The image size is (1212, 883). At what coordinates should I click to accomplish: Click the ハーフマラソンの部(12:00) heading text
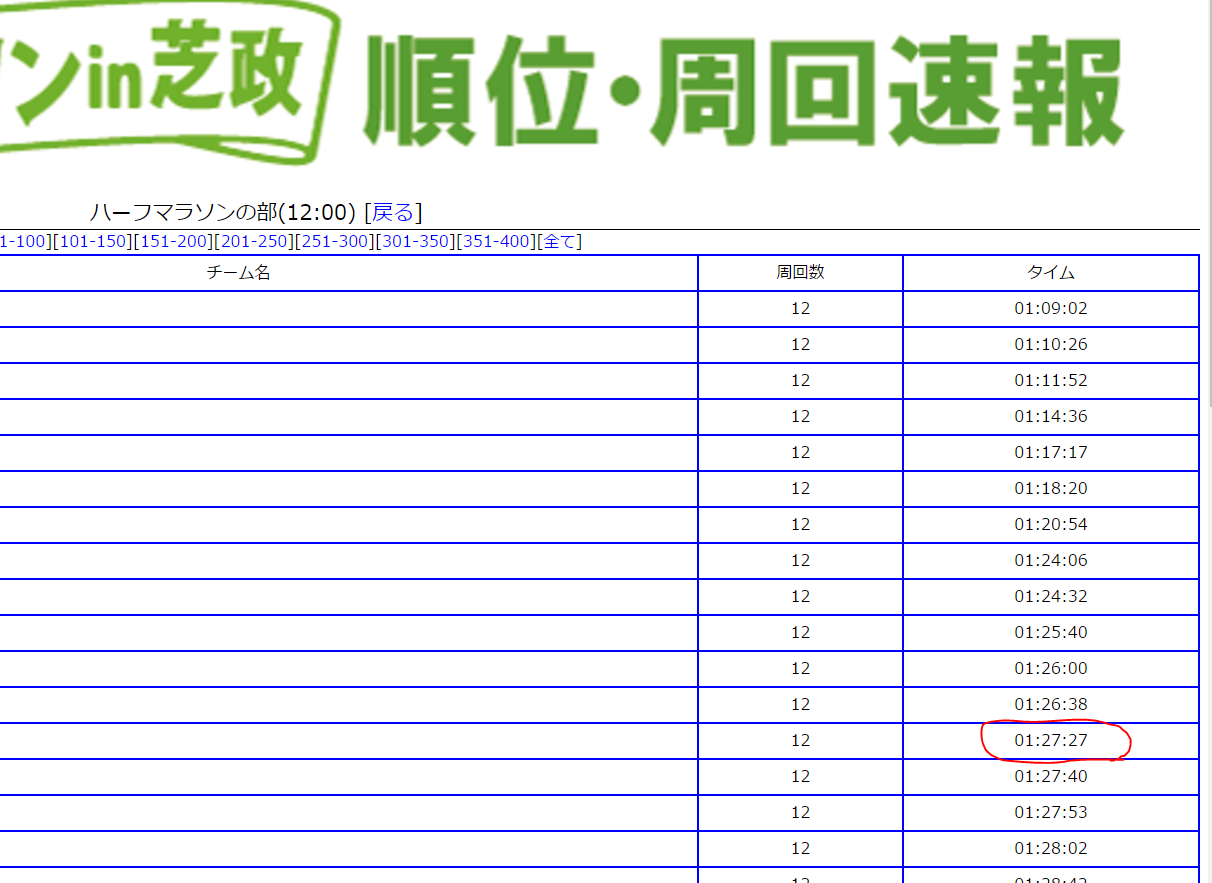click(x=223, y=212)
